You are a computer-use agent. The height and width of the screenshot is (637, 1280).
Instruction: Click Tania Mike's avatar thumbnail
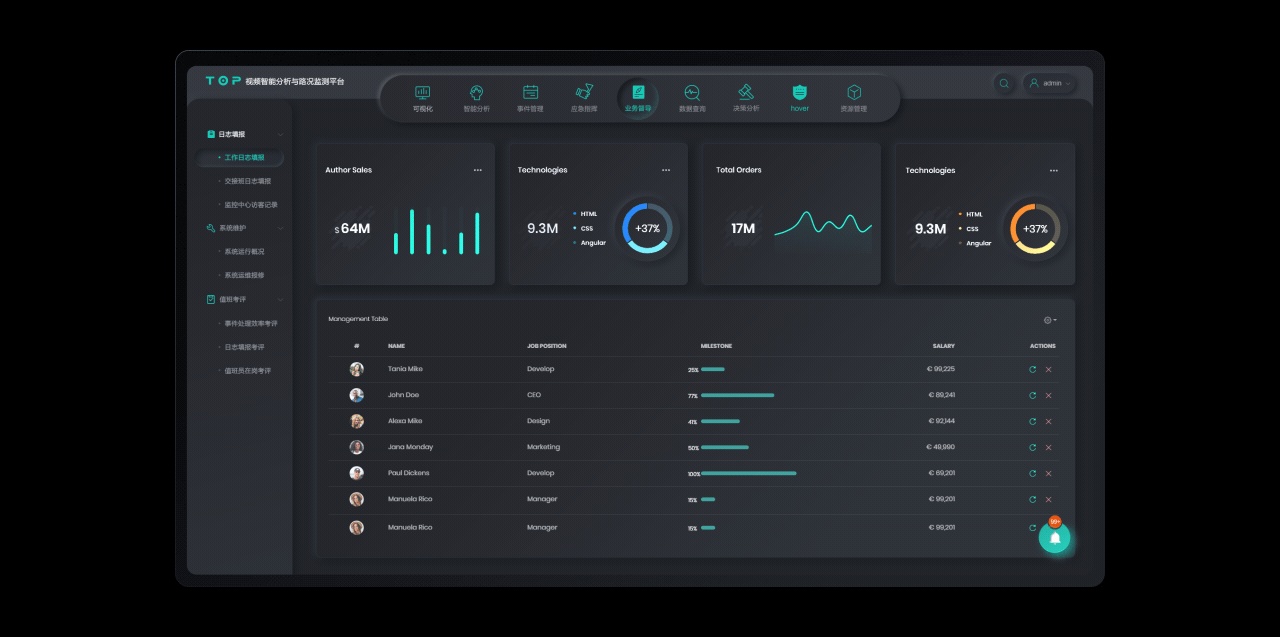[357, 369]
